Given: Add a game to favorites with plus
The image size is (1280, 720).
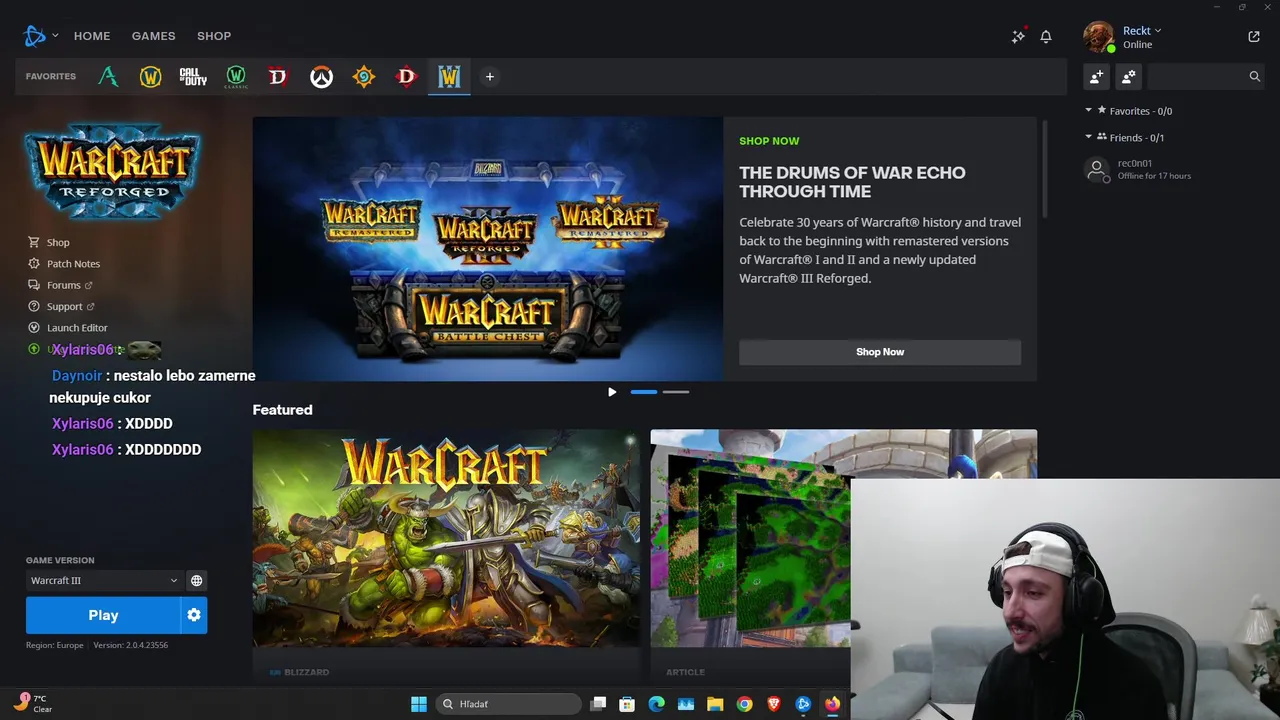Looking at the screenshot, I should [x=490, y=76].
